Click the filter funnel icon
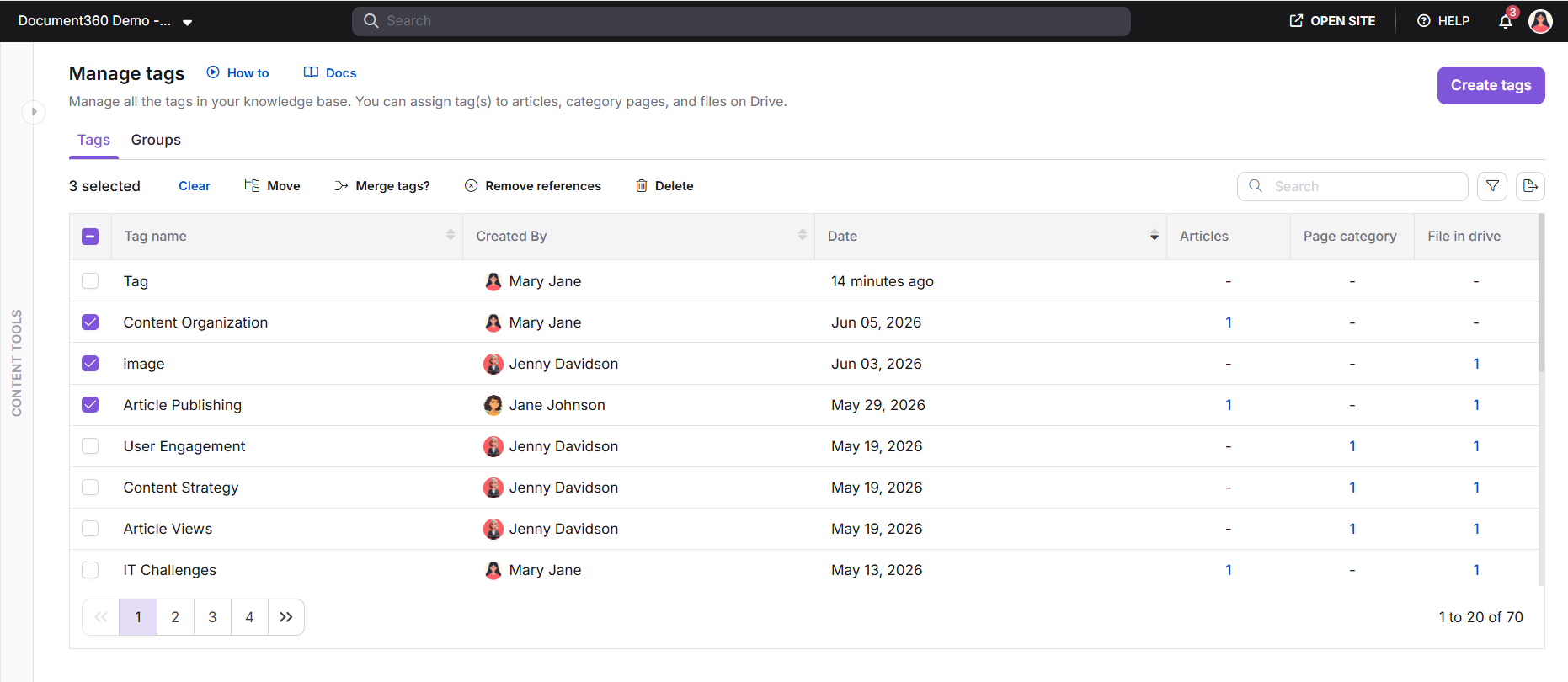The width and height of the screenshot is (1568, 682). (1492, 186)
